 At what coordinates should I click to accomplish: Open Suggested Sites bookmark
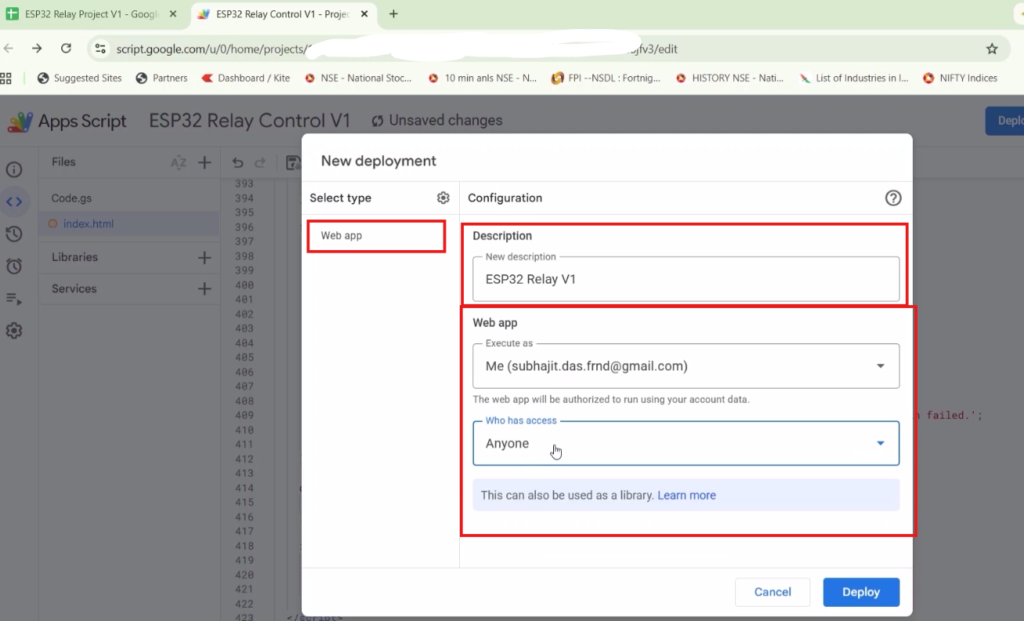click(x=80, y=78)
